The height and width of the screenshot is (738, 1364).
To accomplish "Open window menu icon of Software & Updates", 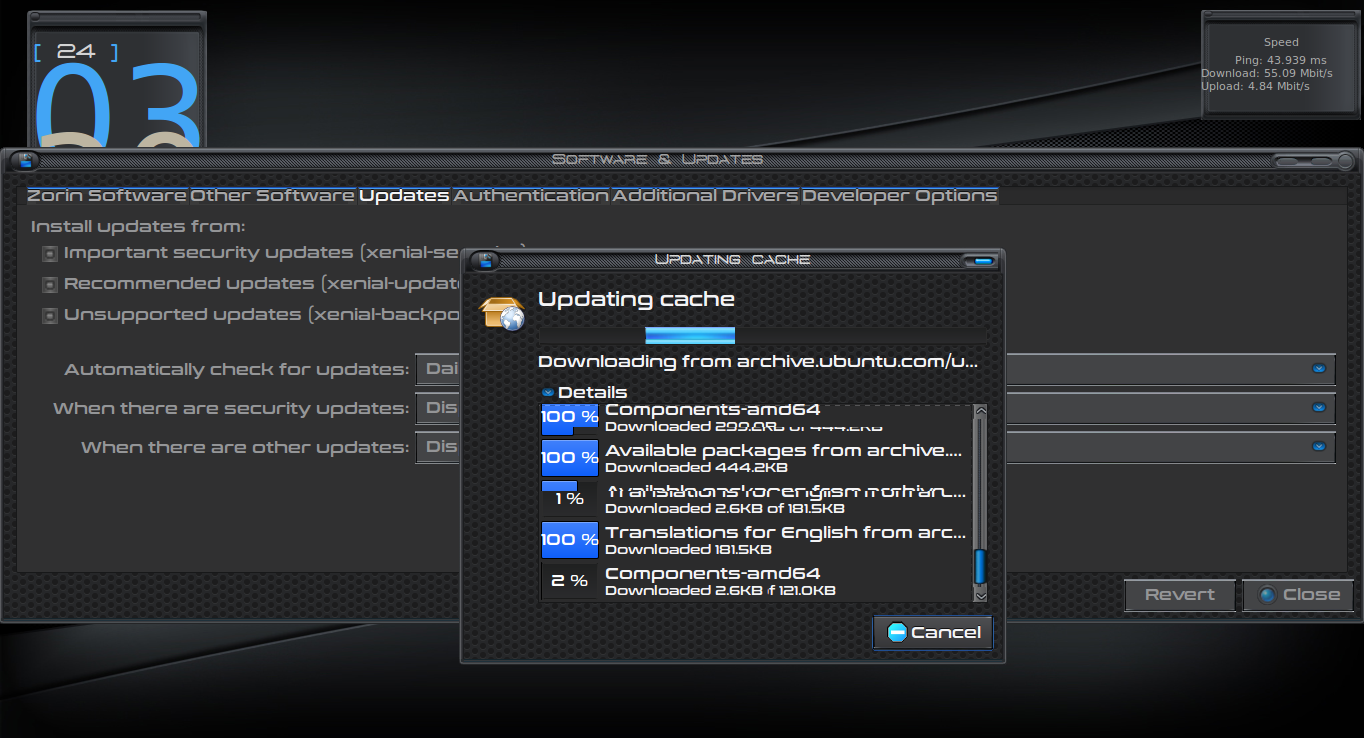I will point(24,160).
